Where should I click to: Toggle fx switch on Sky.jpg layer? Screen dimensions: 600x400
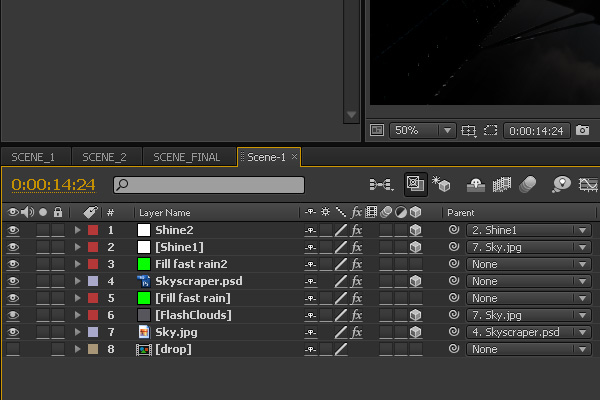click(357, 332)
